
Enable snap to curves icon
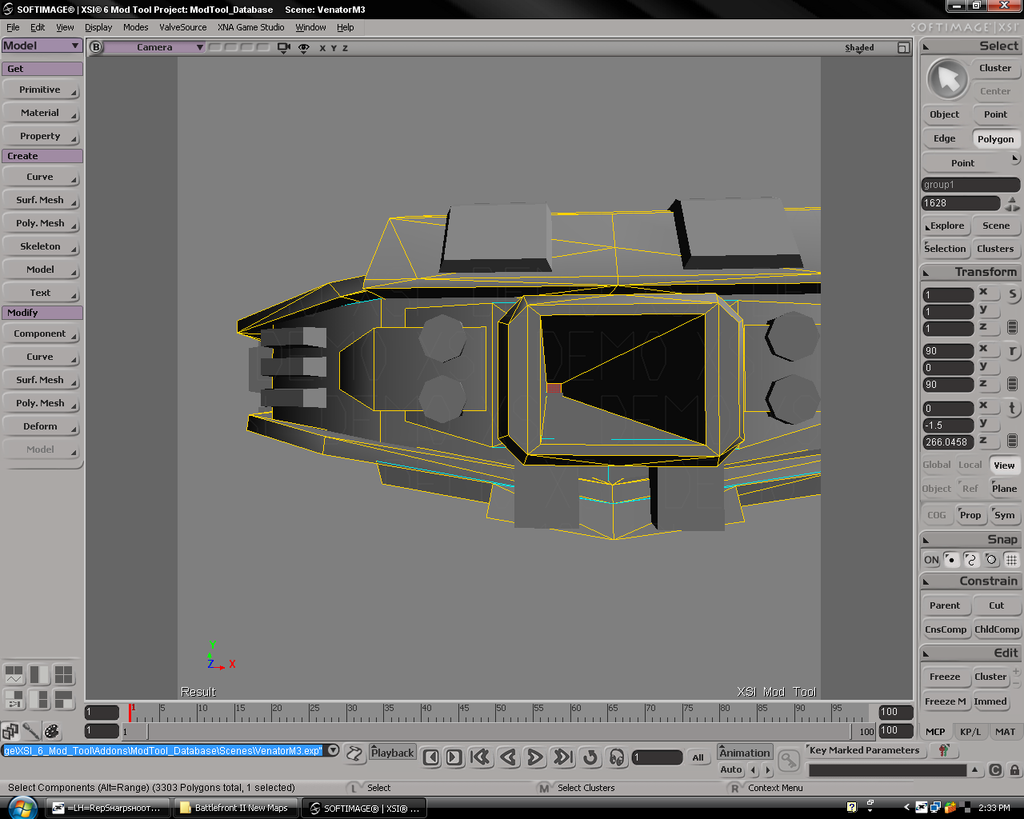pyautogui.click(x=971, y=560)
